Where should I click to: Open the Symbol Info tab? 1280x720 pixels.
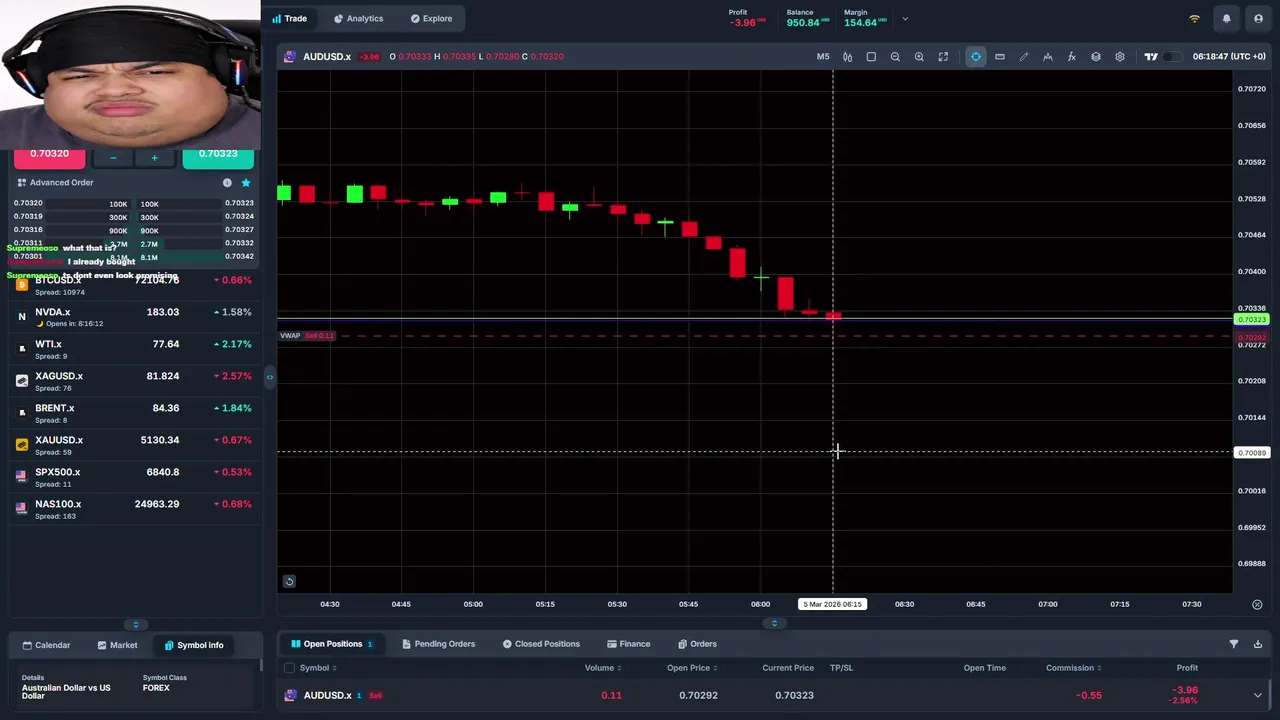(x=194, y=645)
